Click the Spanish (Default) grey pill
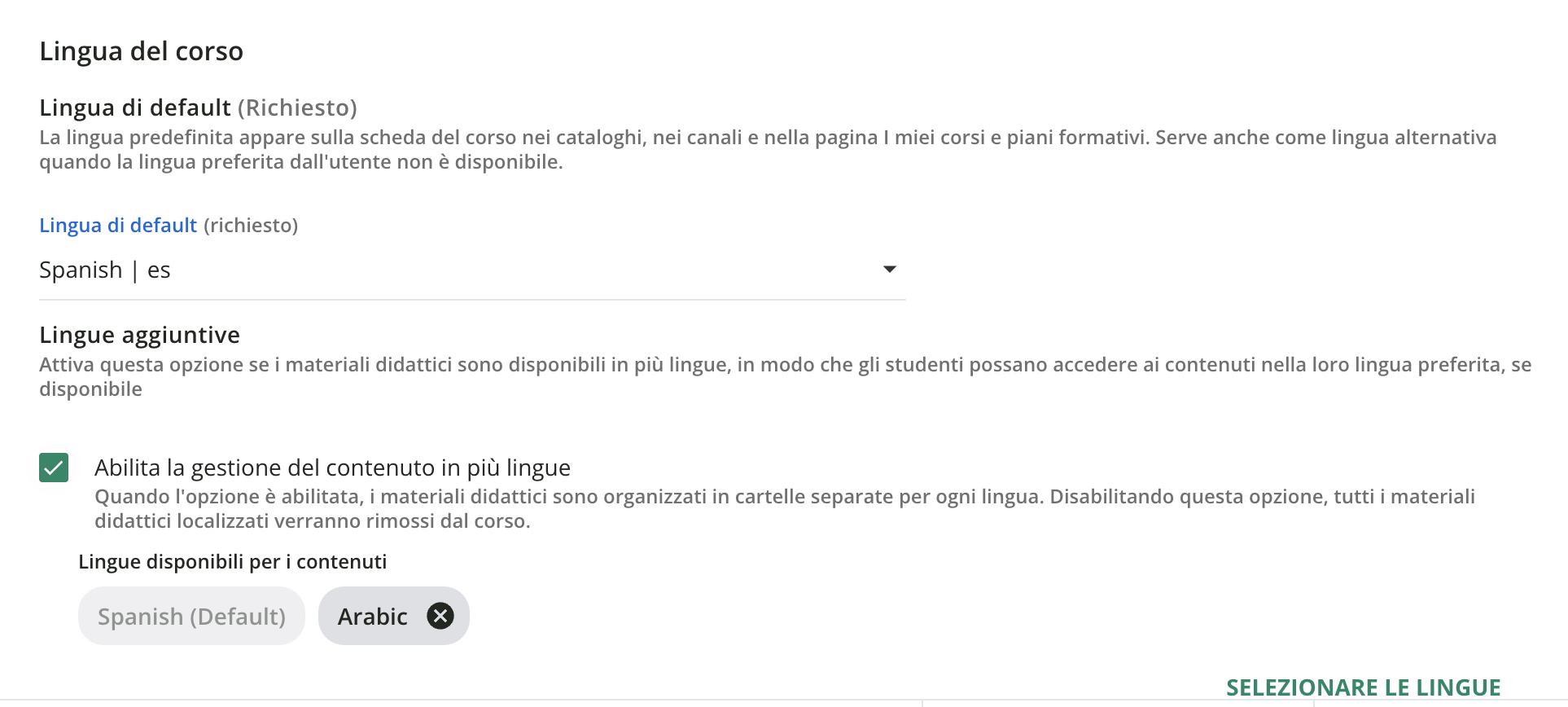This screenshot has width=1568, height=707. (x=191, y=616)
